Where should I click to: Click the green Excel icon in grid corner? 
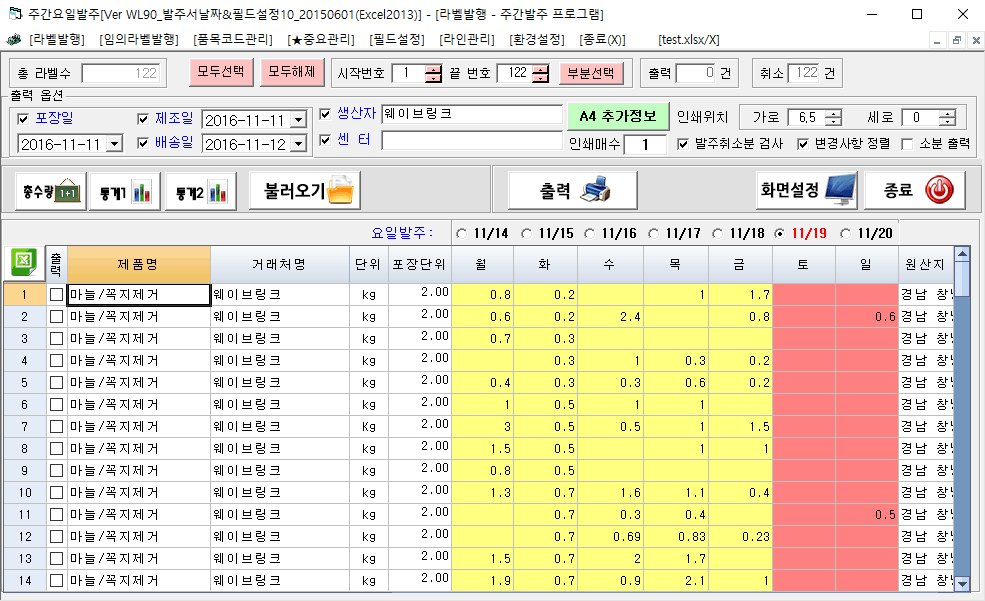(23, 263)
